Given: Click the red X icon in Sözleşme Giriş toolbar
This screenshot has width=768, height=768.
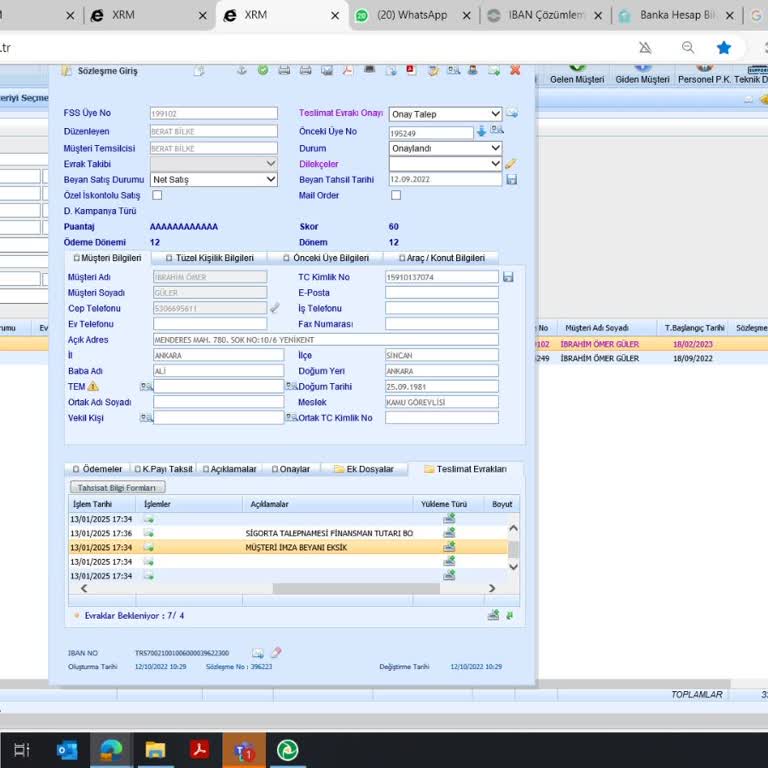Looking at the screenshot, I should [x=515, y=70].
